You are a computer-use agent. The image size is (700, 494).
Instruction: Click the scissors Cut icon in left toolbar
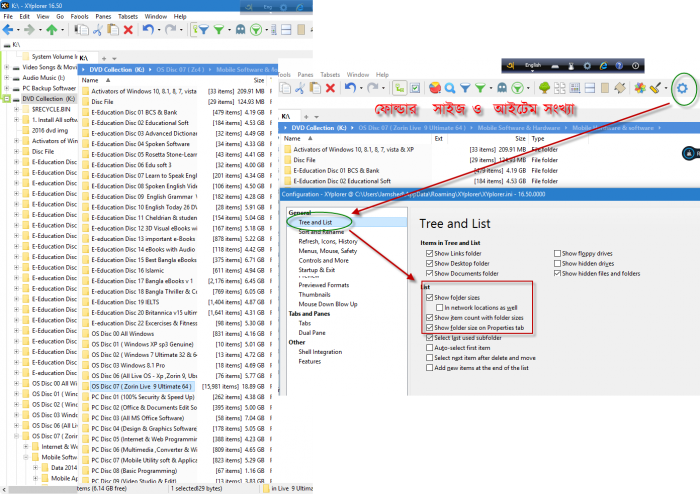pyautogui.click(x=97, y=30)
